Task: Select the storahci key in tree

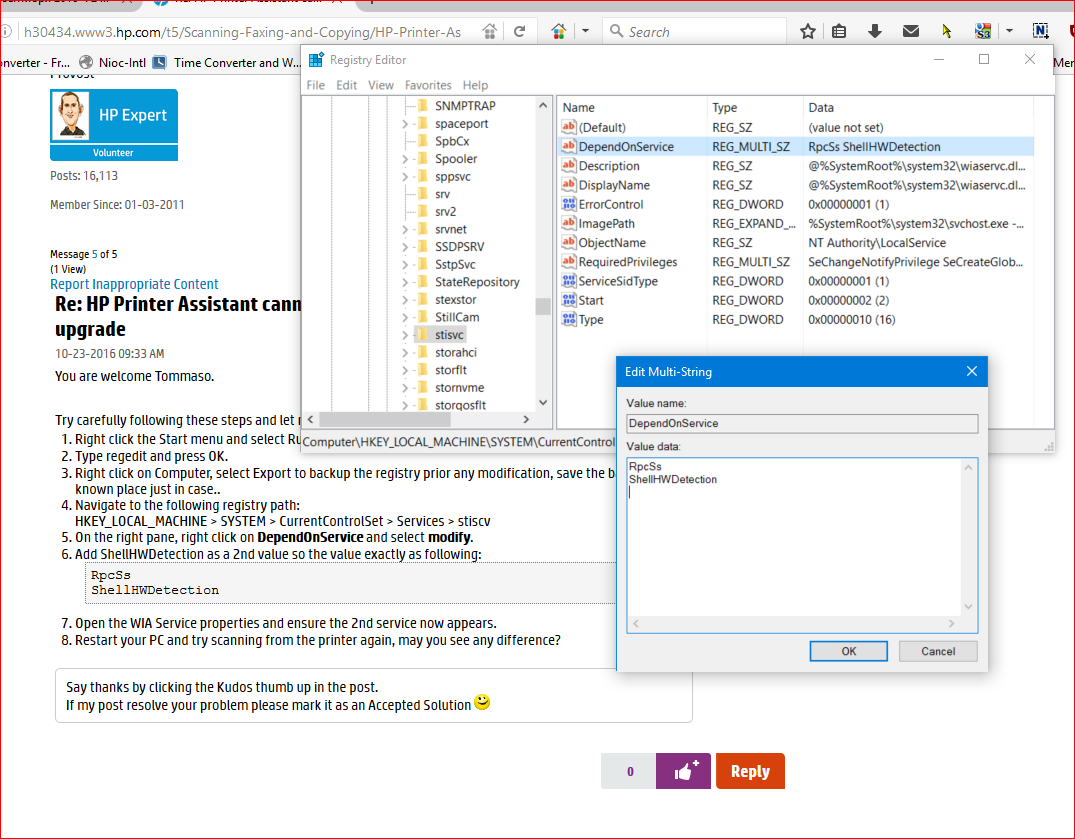Action: point(455,352)
